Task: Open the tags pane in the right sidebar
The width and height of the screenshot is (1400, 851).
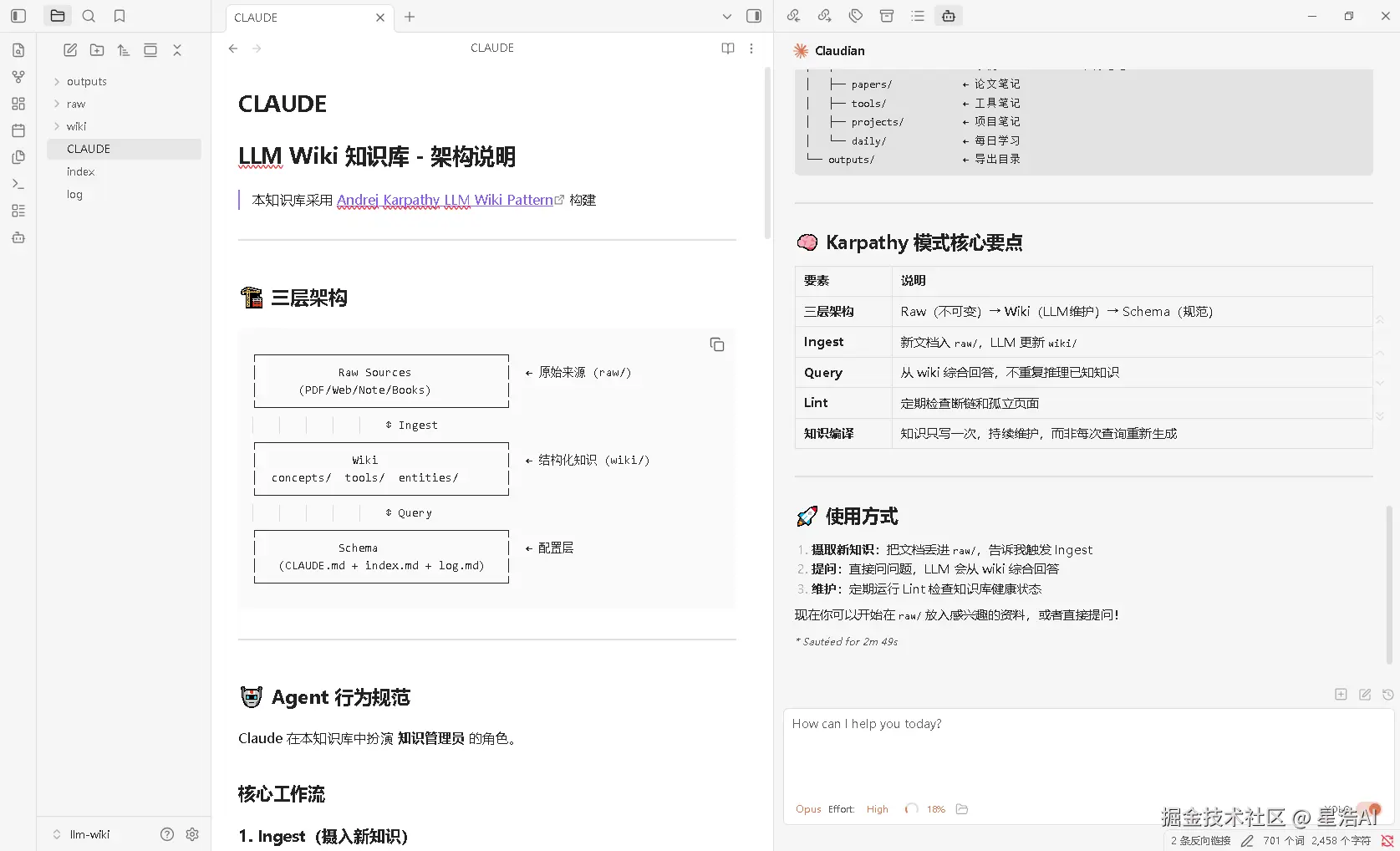Action: pyautogui.click(x=856, y=16)
